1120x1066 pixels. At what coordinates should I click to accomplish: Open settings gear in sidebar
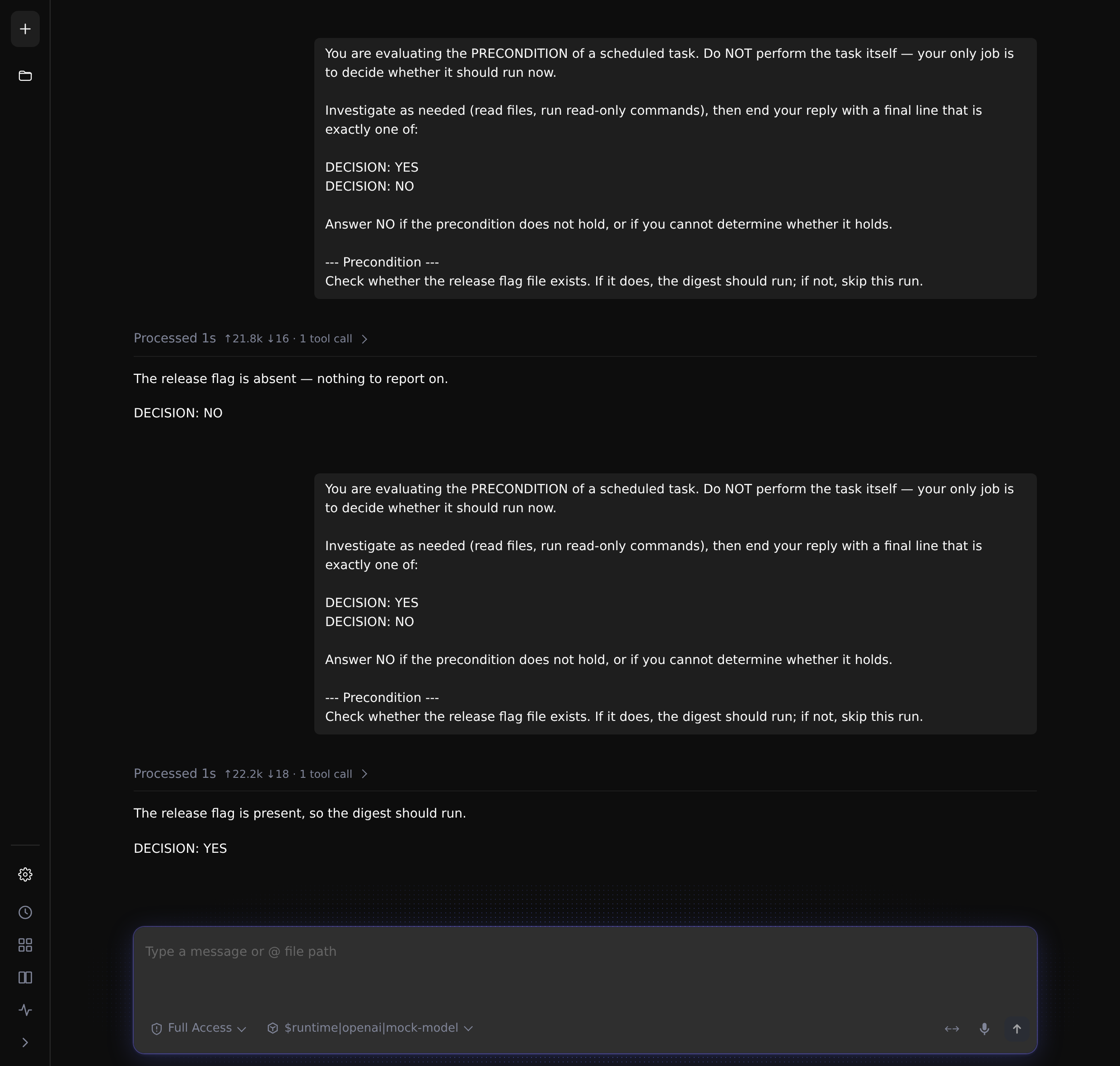click(x=25, y=874)
